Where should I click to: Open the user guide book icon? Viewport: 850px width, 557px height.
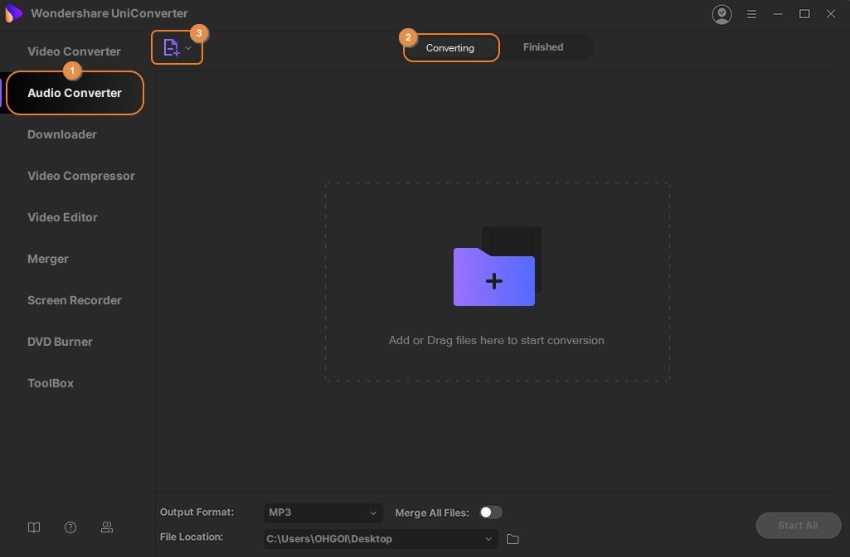coord(34,527)
